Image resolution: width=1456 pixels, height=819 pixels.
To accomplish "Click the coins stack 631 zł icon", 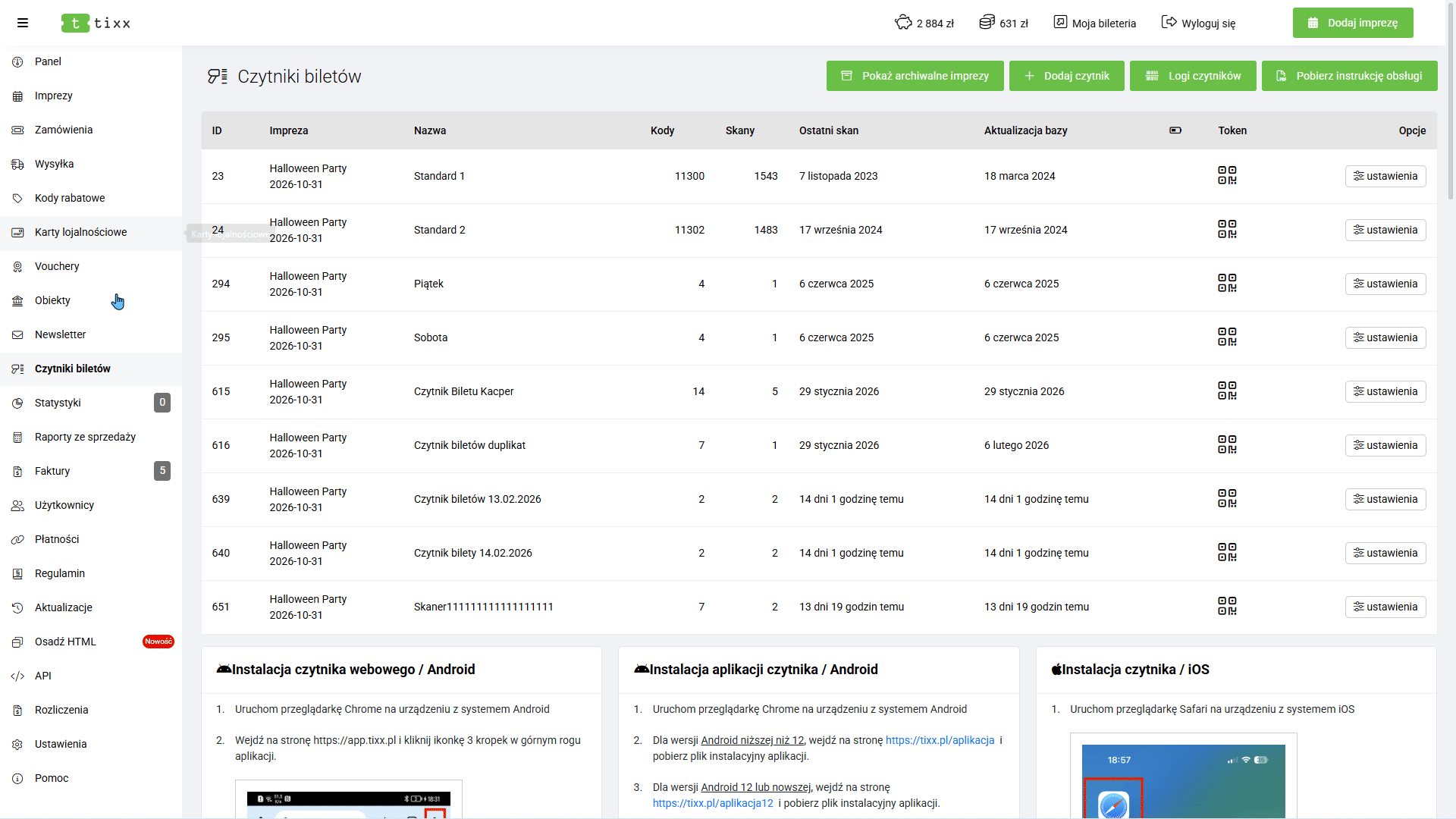I will 987,23.
